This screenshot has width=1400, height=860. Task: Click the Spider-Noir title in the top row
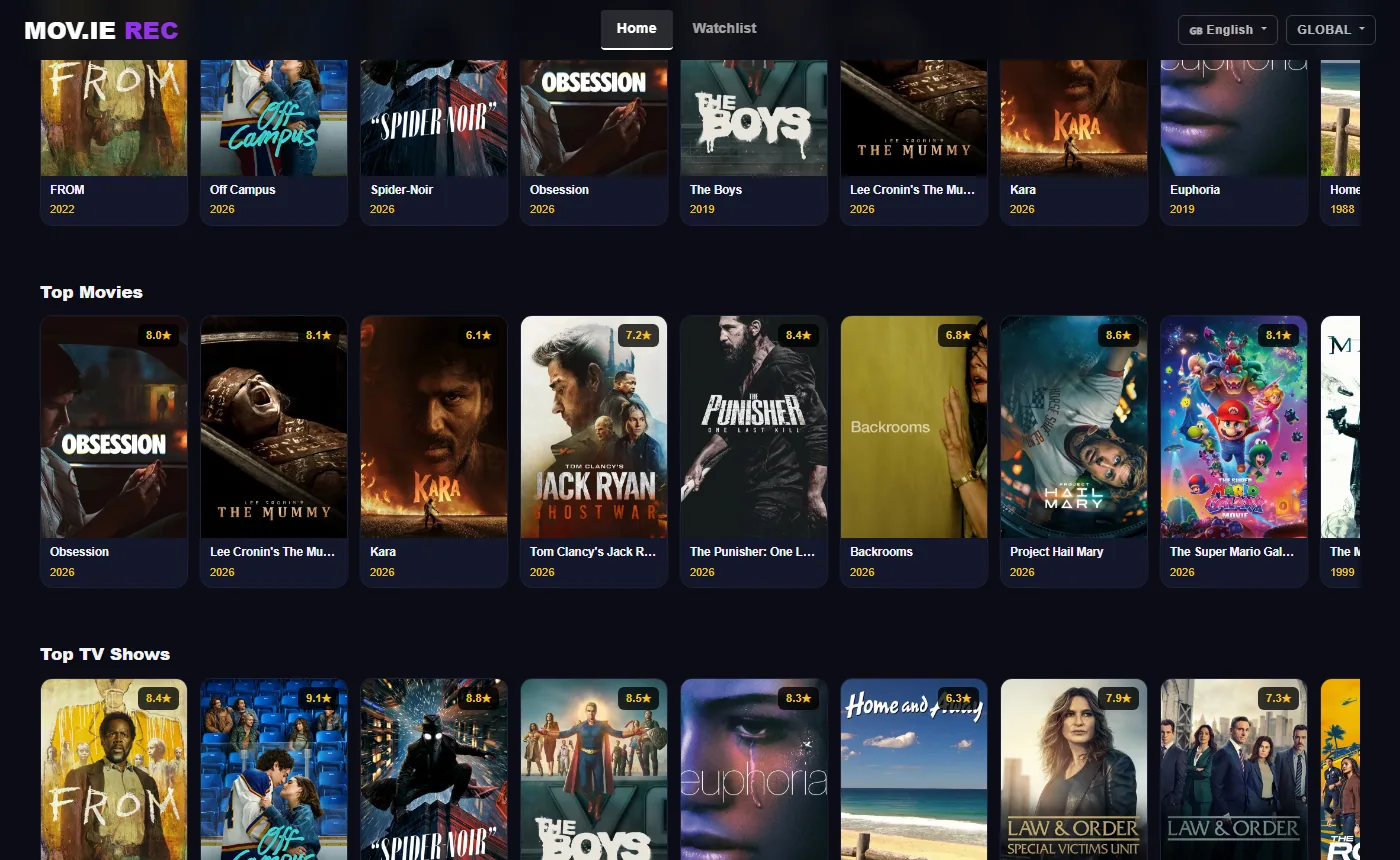pyautogui.click(x=402, y=189)
